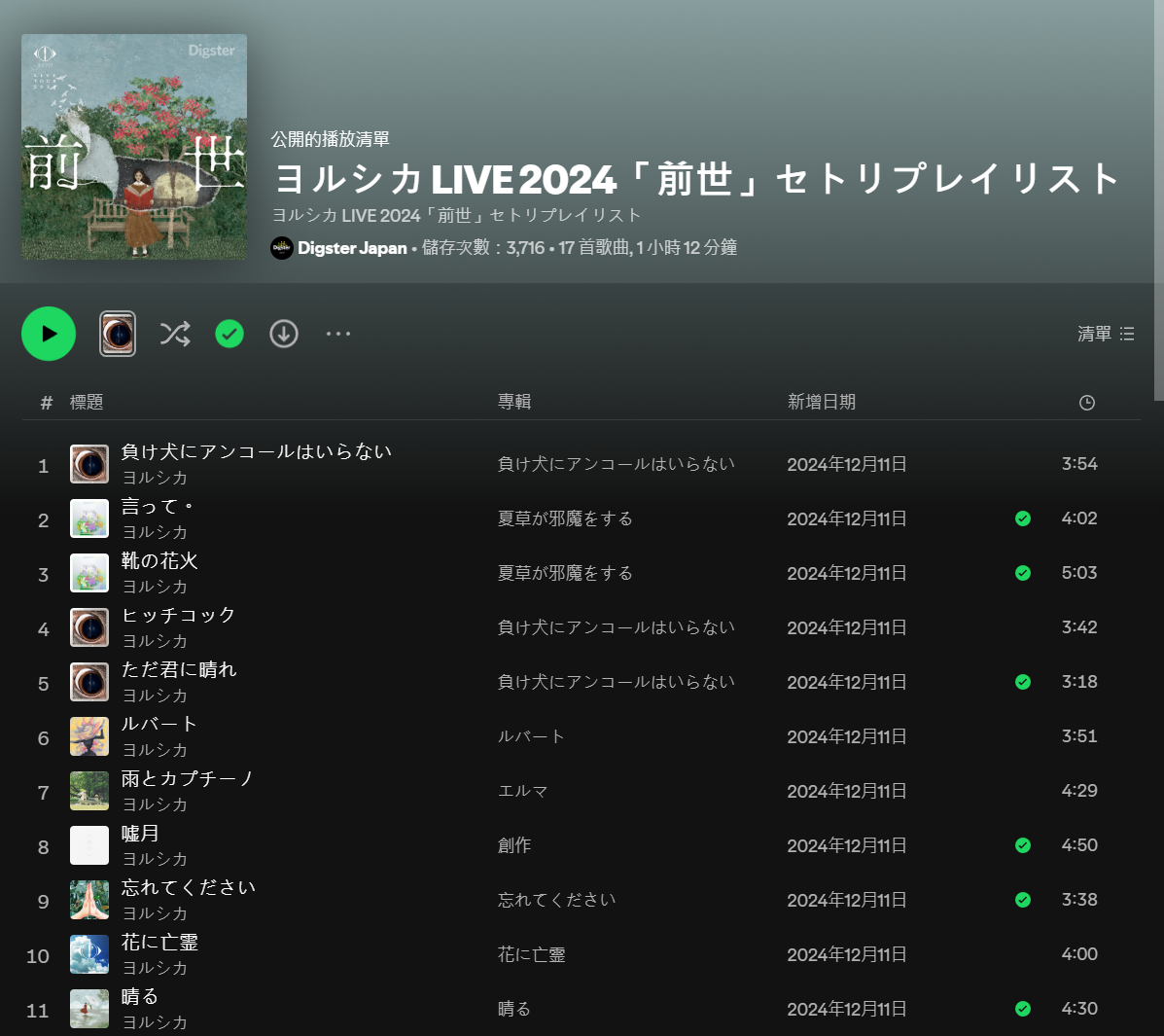1164x1036 pixels.
Task: Open album link ルバート in album column
Action: [531, 736]
